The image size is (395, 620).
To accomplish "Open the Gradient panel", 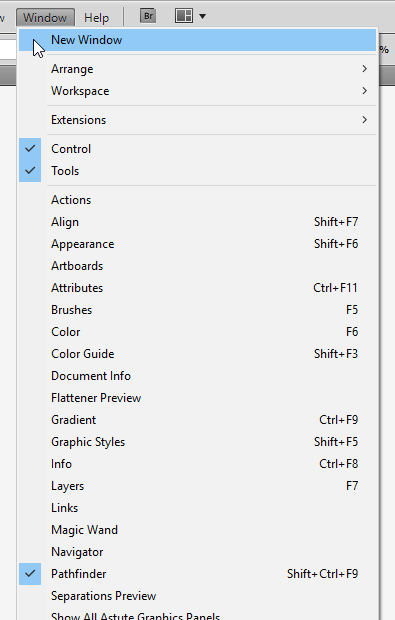I will point(197,420).
